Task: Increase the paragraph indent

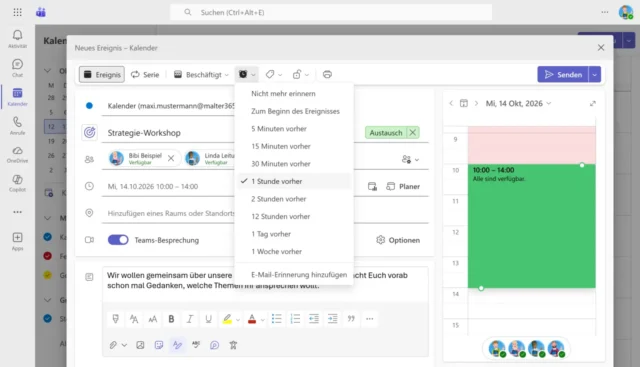Action: [333, 319]
